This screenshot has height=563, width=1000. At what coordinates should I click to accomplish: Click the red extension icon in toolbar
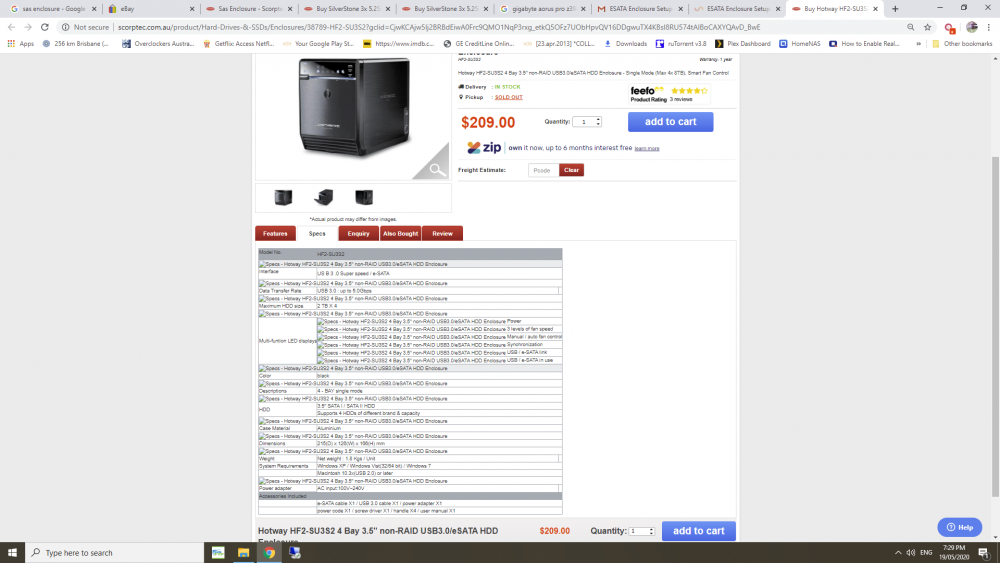tap(950, 27)
